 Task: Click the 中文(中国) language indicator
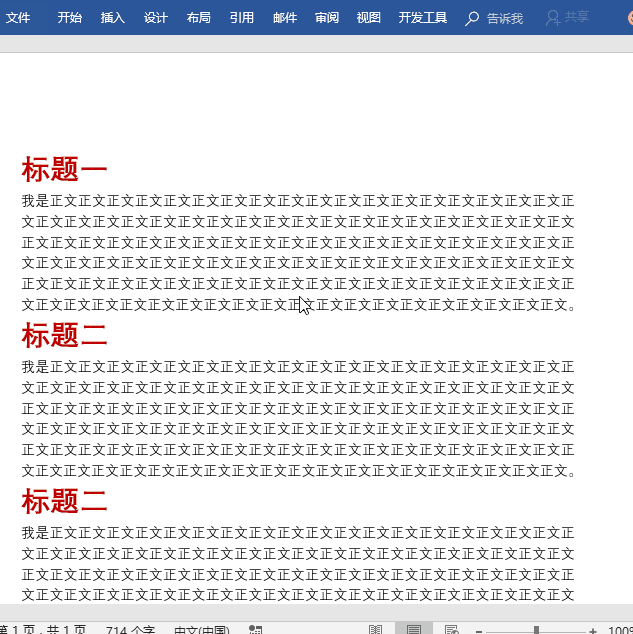click(x=202, y=630)
